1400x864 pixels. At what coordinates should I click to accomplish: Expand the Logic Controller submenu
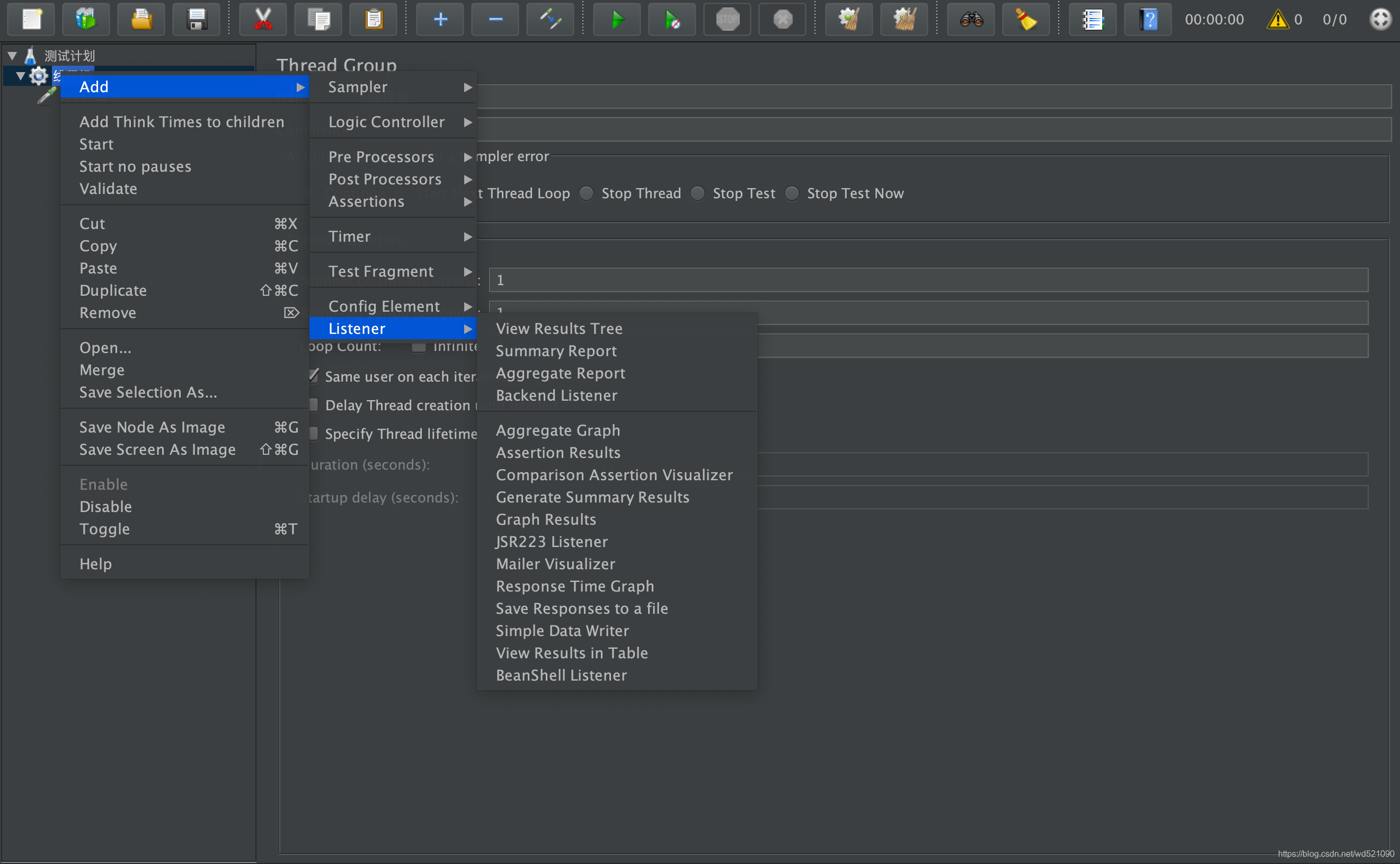(389, 121)
